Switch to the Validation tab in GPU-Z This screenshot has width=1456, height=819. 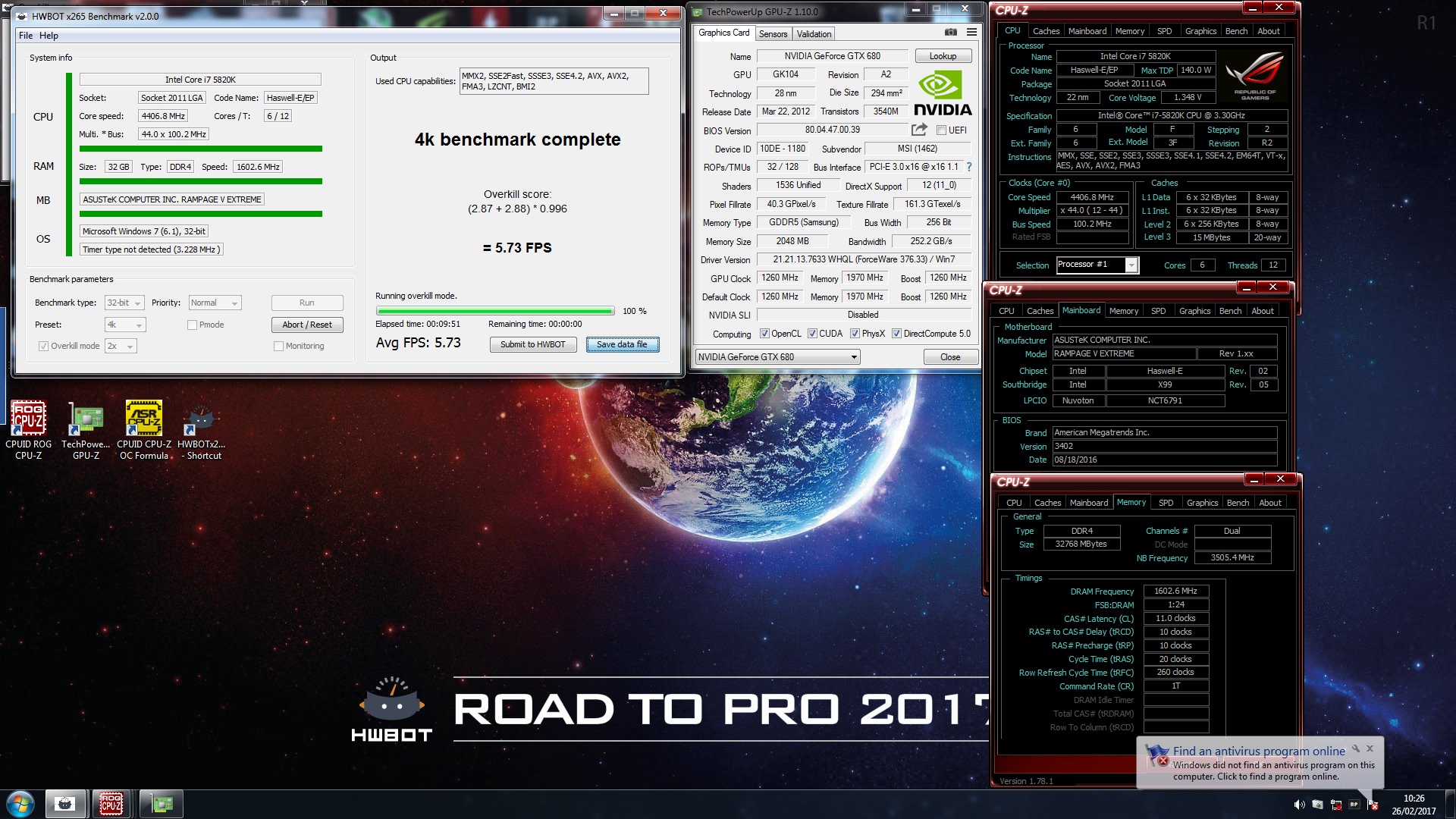click(x=814, y=34)
